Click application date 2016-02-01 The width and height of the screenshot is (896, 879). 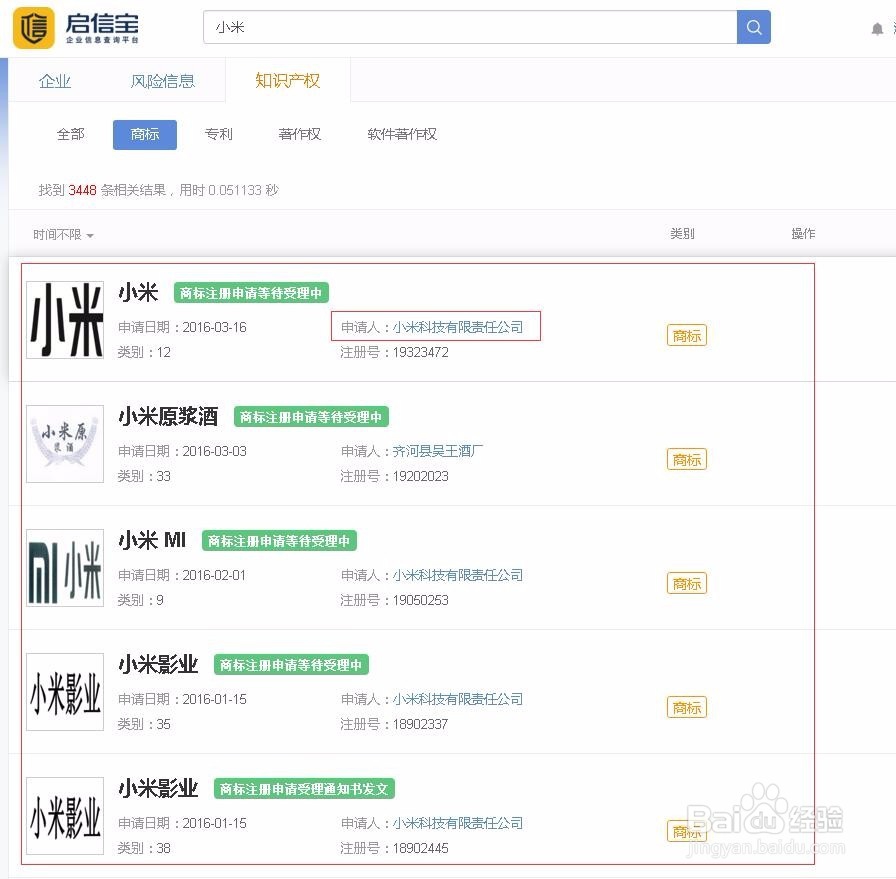pos(214,575)
